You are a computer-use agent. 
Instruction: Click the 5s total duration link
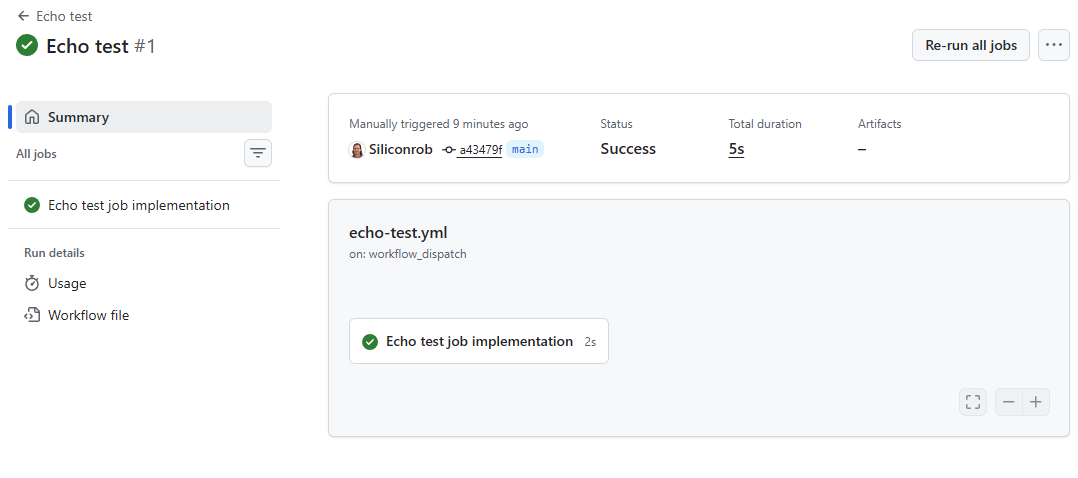coord(736,149)
